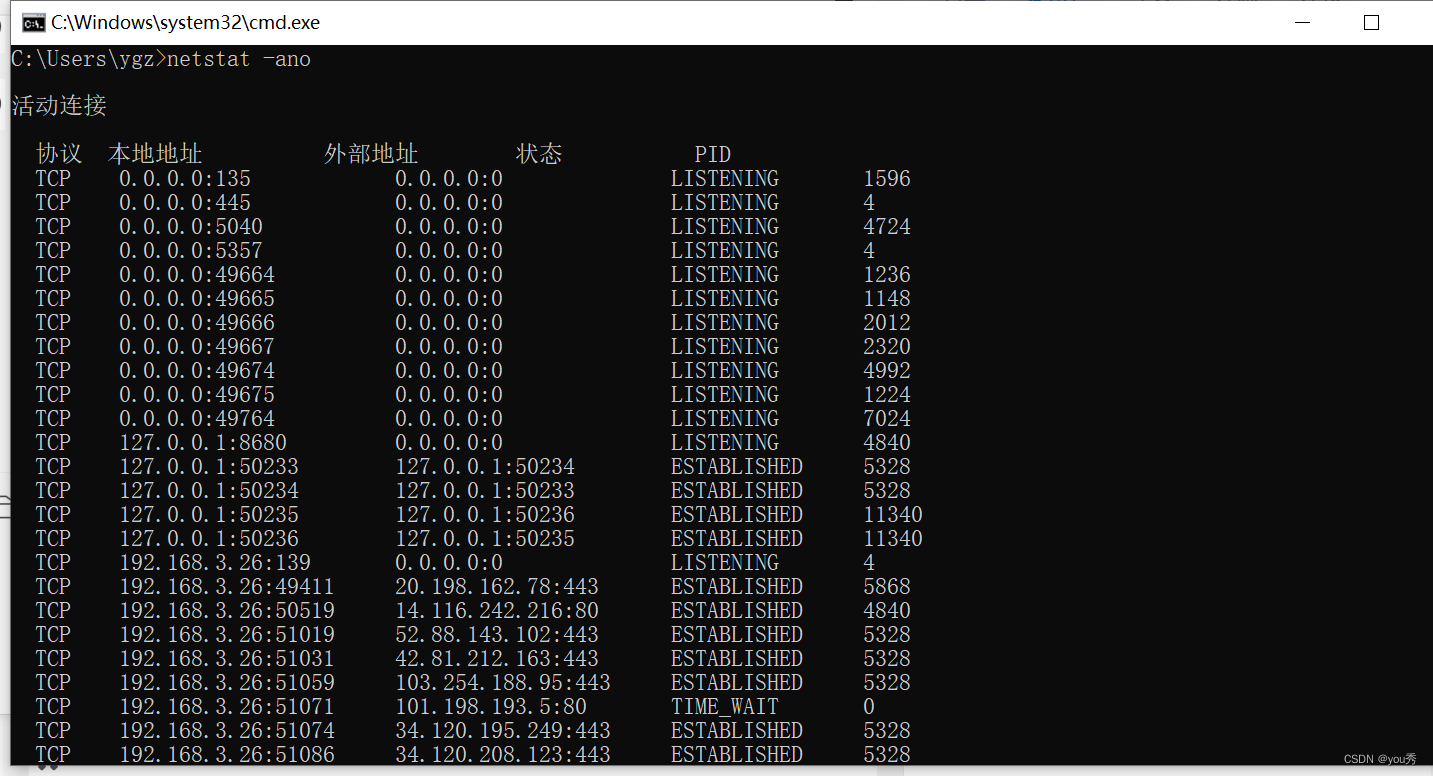
Task: Click PID value 1224
Action: 887,395
